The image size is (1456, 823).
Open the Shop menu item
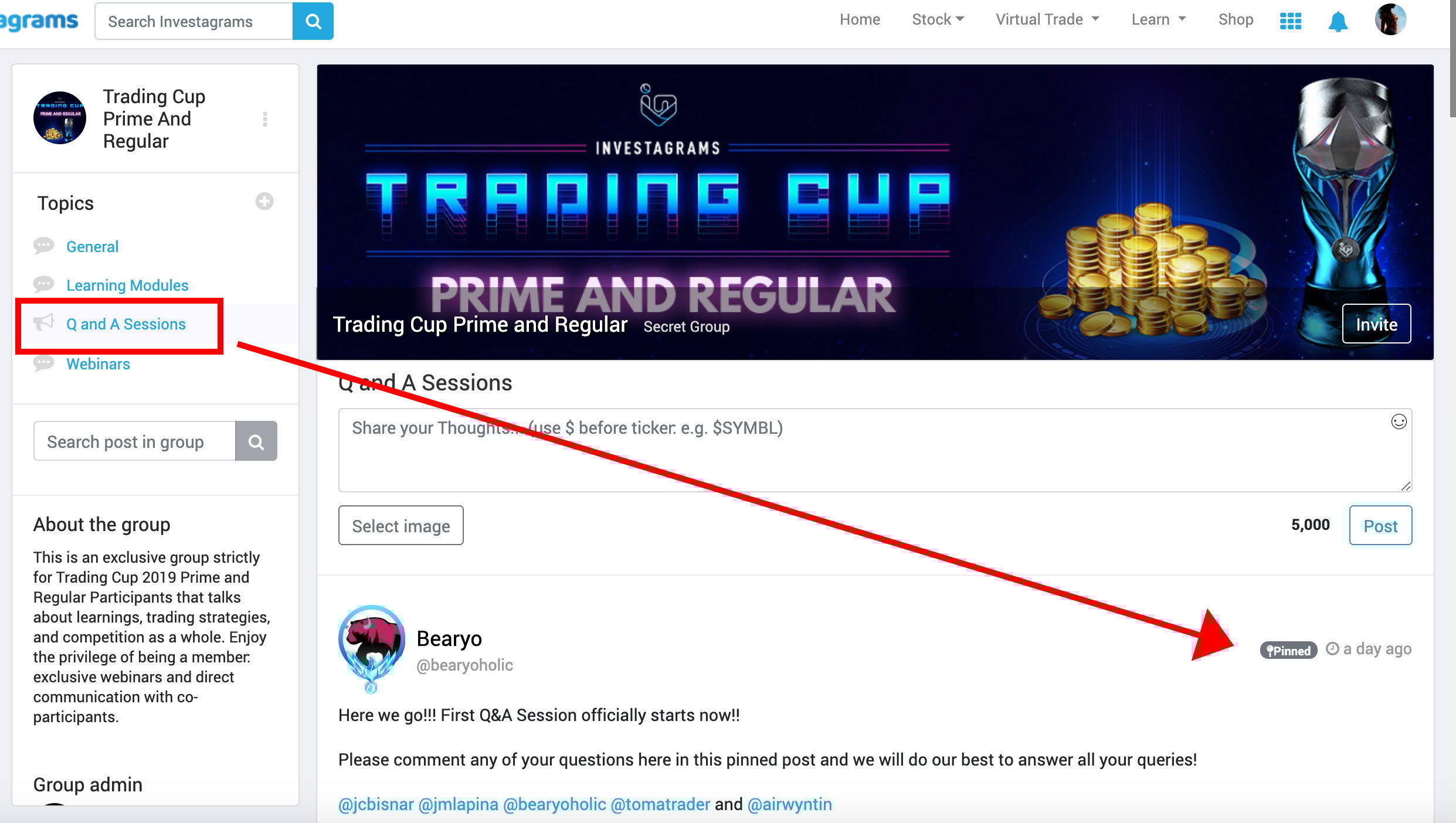pyautogui.click(x=1236, y=19)
